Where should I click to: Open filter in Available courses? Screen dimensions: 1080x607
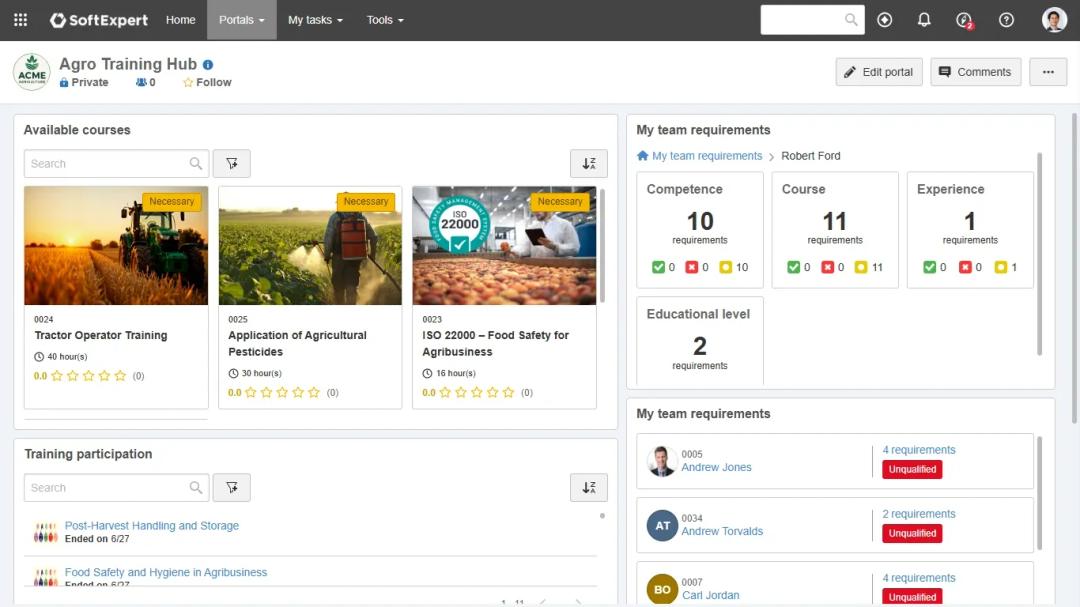click(x=232, y=164)
